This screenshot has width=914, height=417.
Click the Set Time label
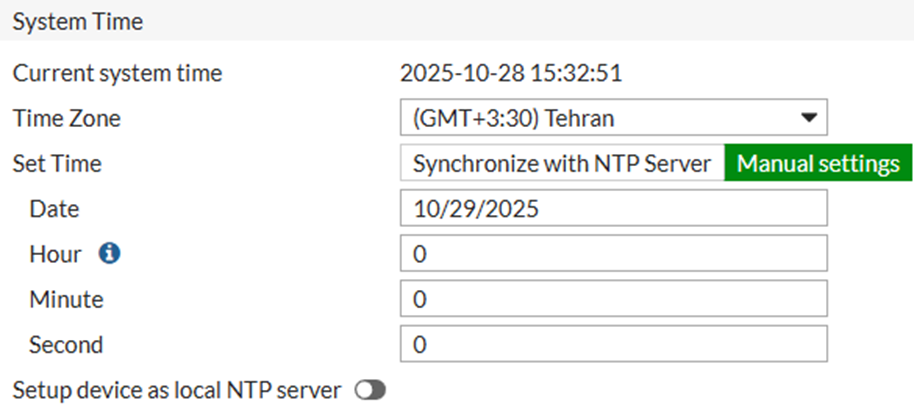57,164
